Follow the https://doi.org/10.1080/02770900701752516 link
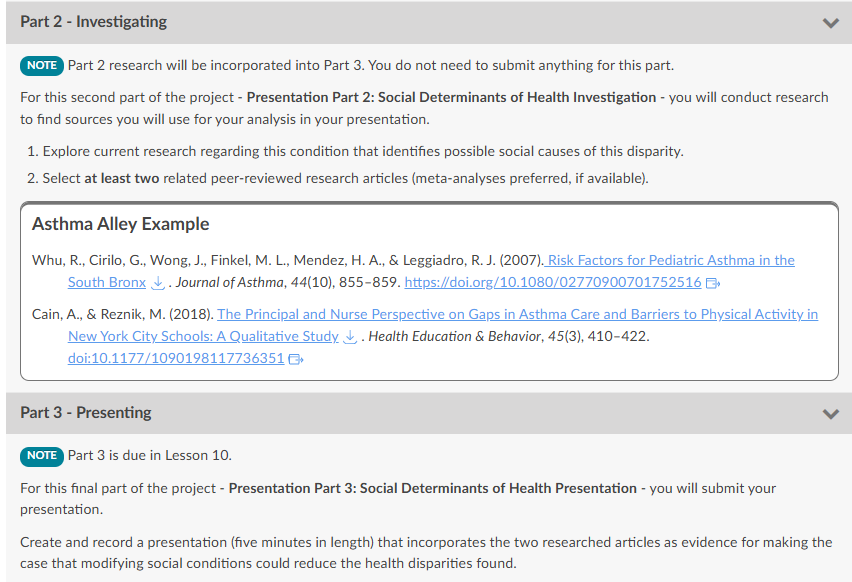This screenshot has height=582, width=852. [552, 283]
